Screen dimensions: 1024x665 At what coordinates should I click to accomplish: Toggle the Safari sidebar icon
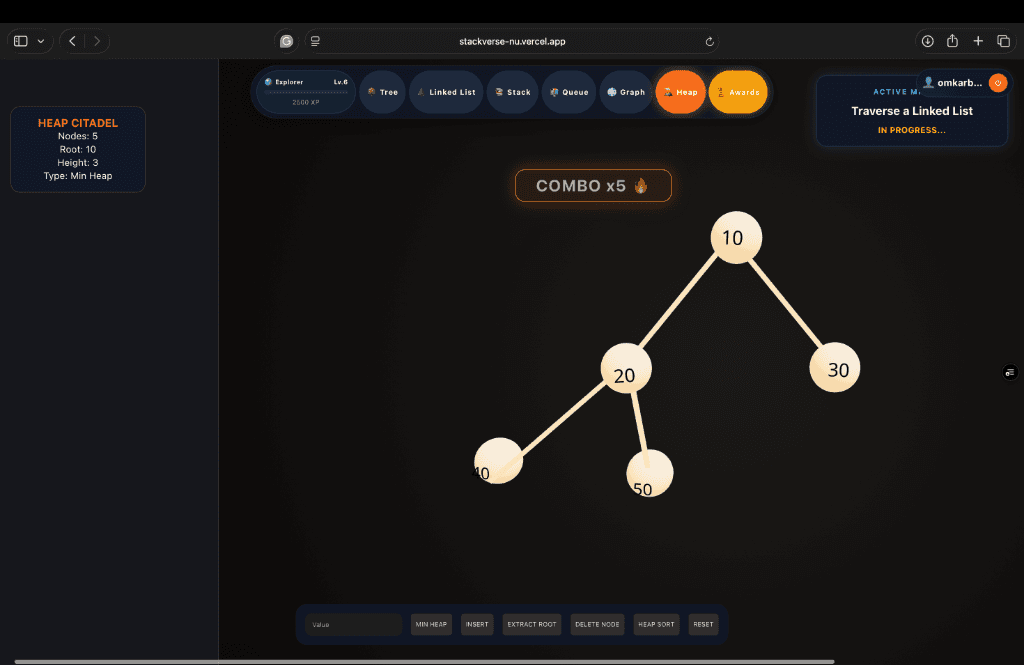coord(21,41)
